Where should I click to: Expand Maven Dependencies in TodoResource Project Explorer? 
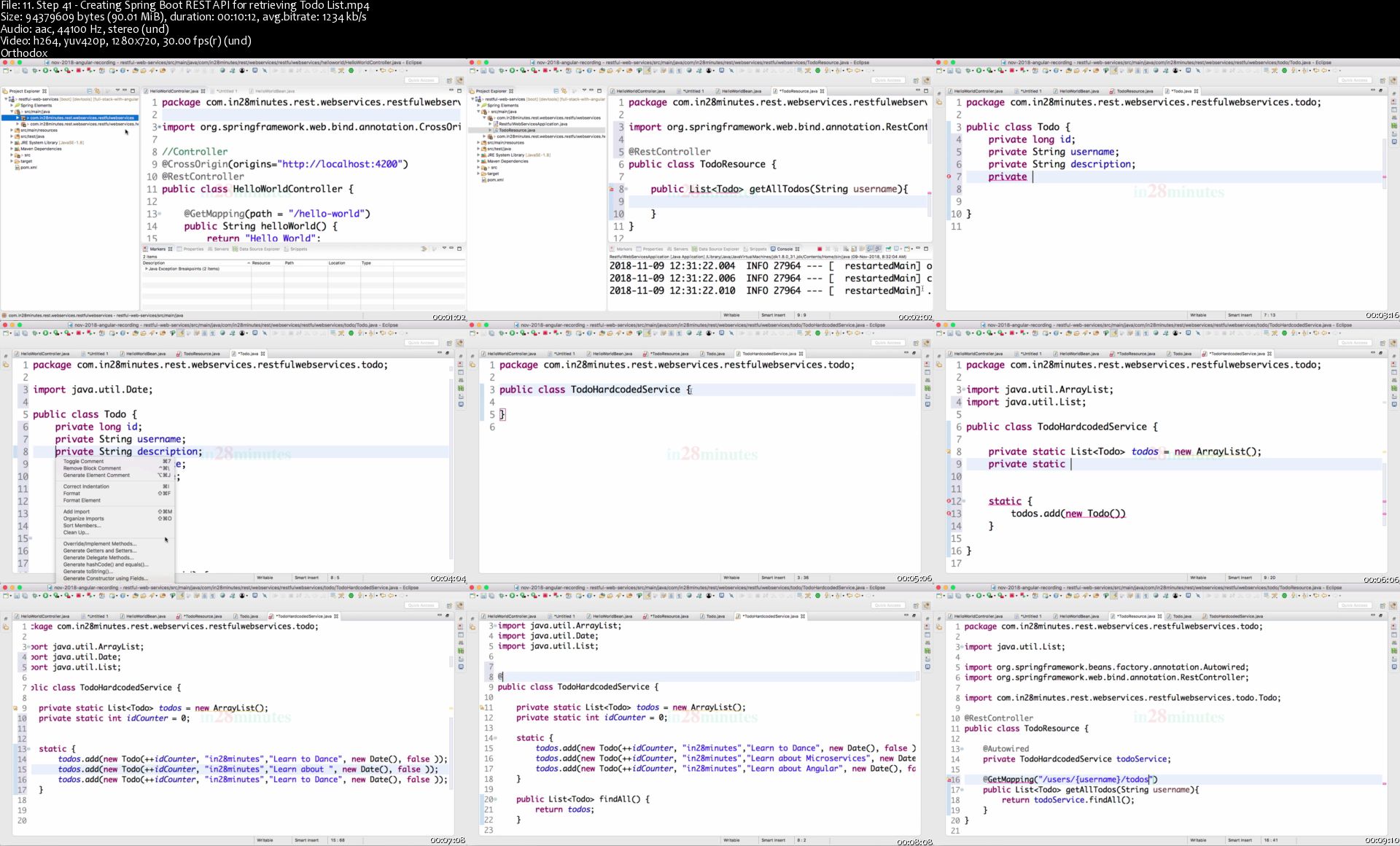tap(478, 161)
